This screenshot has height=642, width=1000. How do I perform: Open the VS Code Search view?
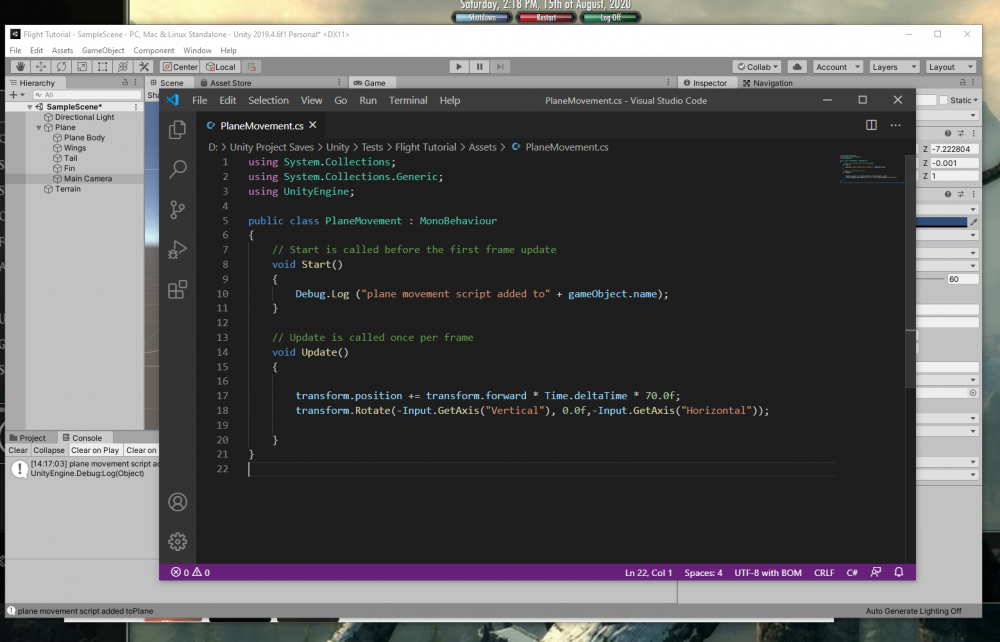point(177,170)
